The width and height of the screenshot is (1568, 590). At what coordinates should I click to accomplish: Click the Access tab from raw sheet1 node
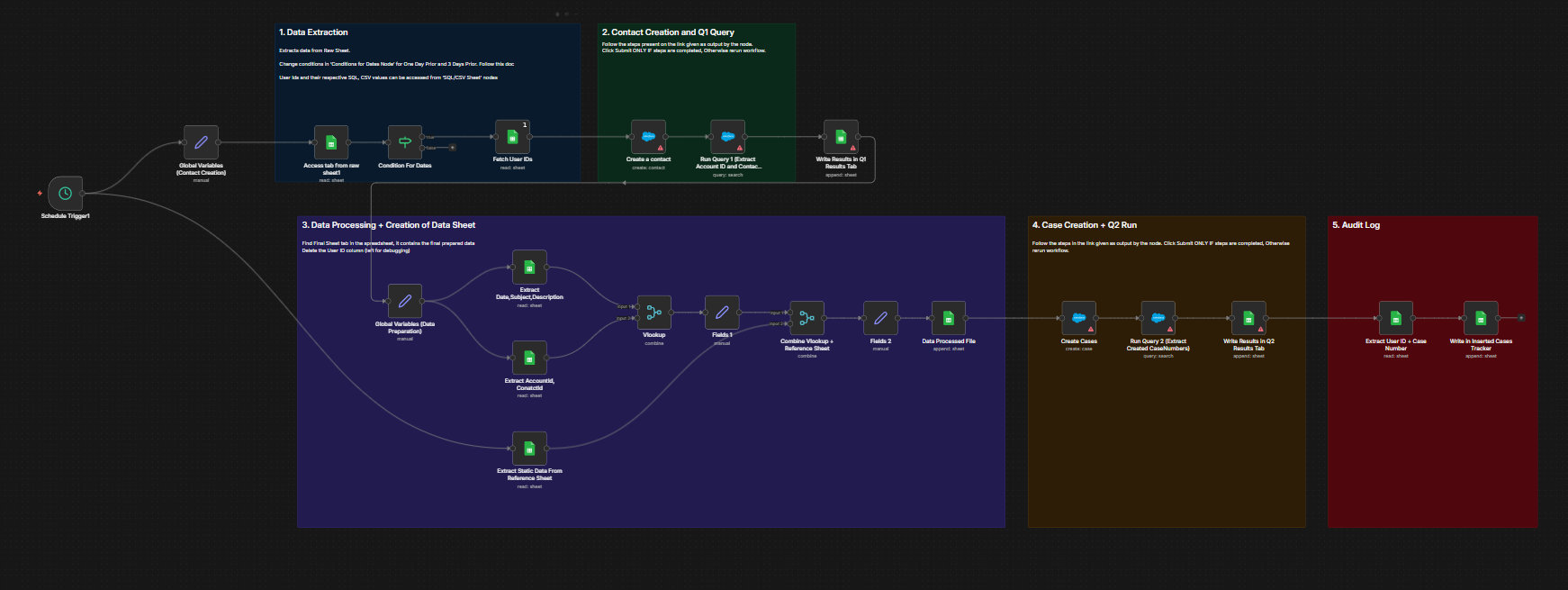331,142
